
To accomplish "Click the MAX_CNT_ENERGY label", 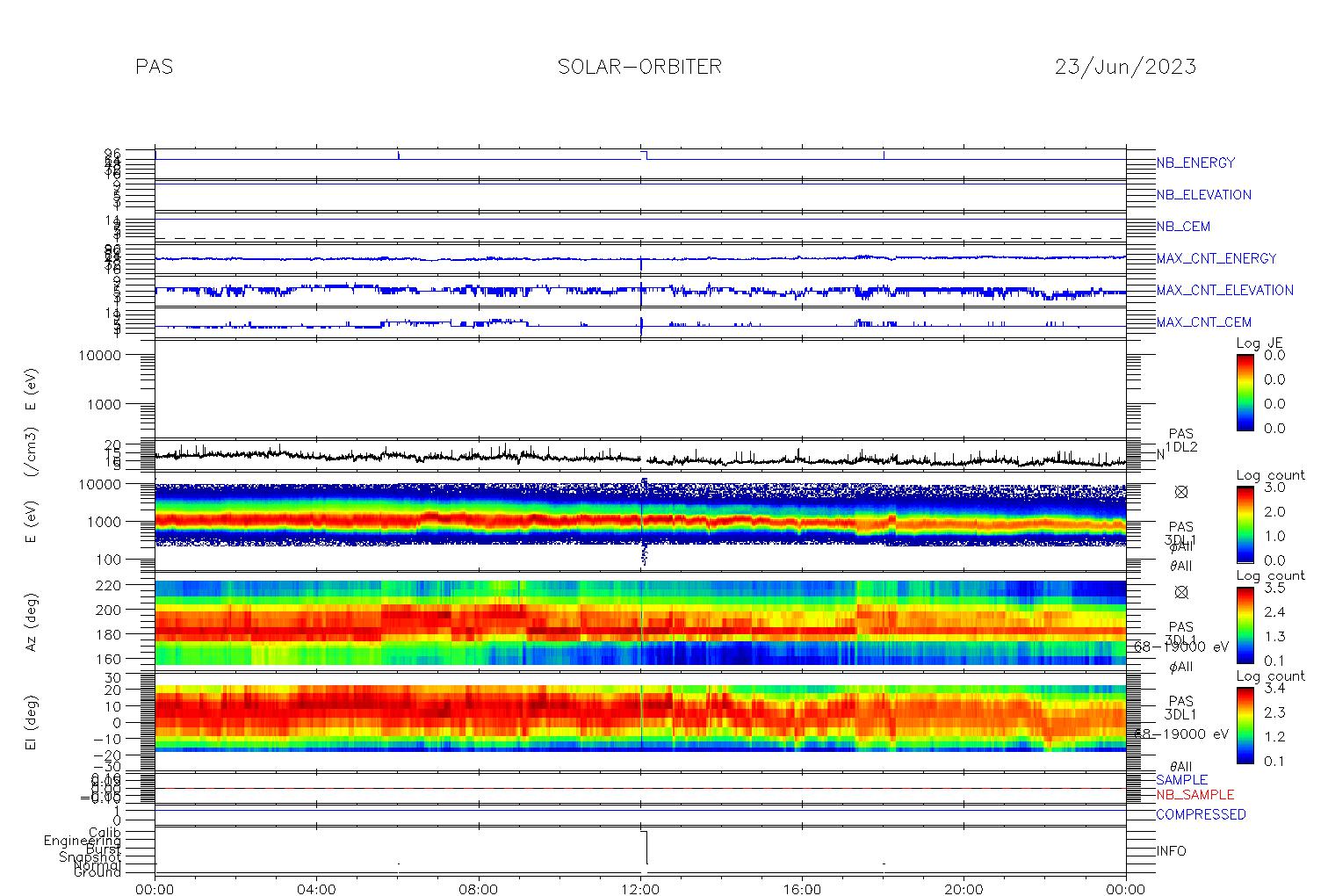I will click(1216, 258).
